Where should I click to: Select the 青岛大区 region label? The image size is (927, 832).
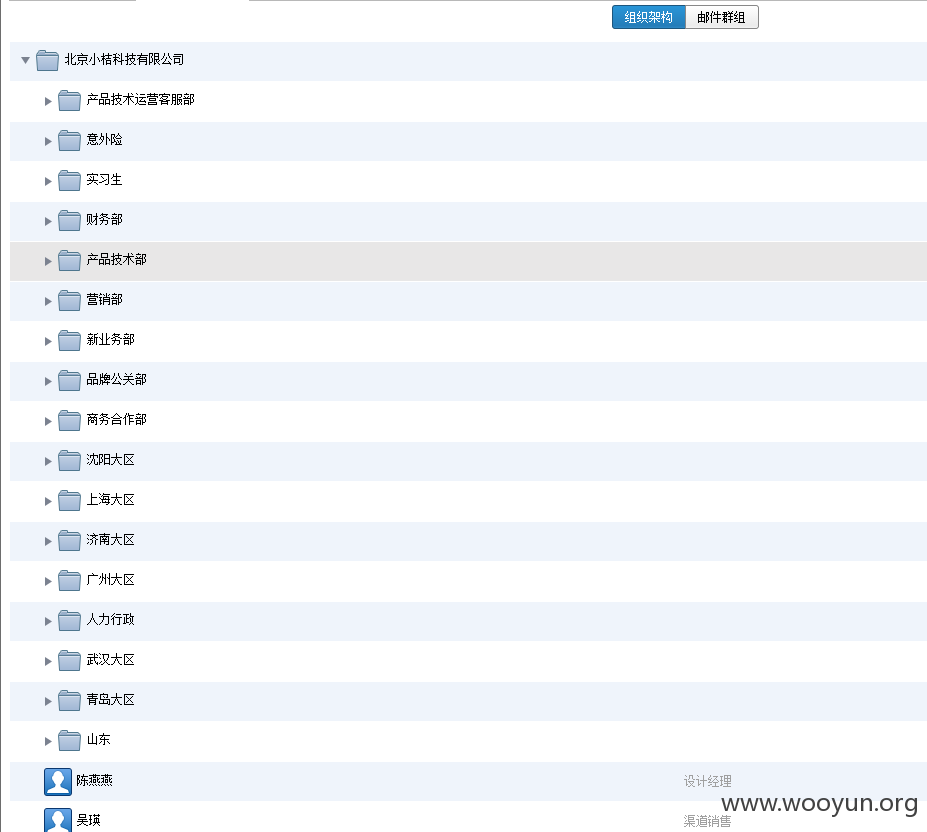pos(111,700)
